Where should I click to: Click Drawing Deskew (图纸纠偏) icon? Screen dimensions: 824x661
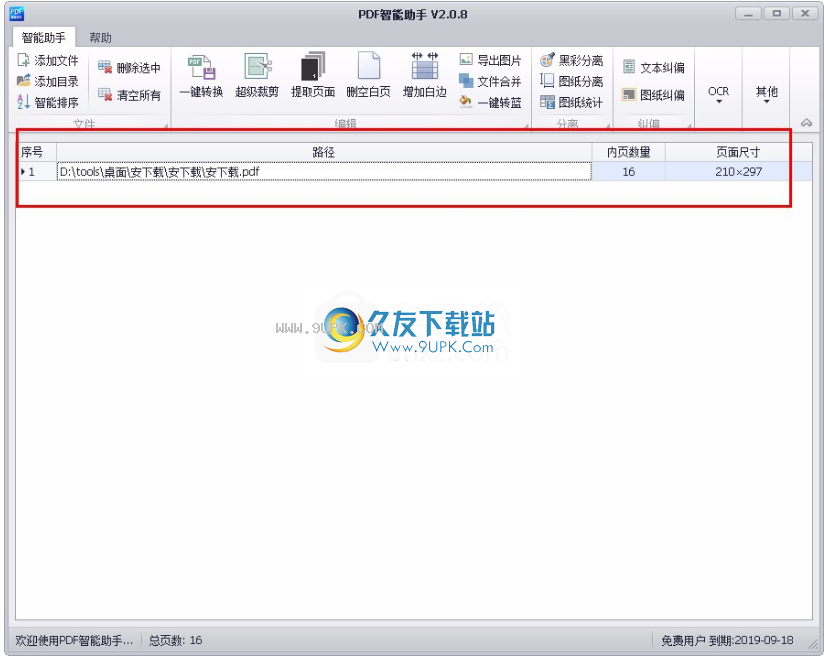pyautogui.click(x=629, y=95)
